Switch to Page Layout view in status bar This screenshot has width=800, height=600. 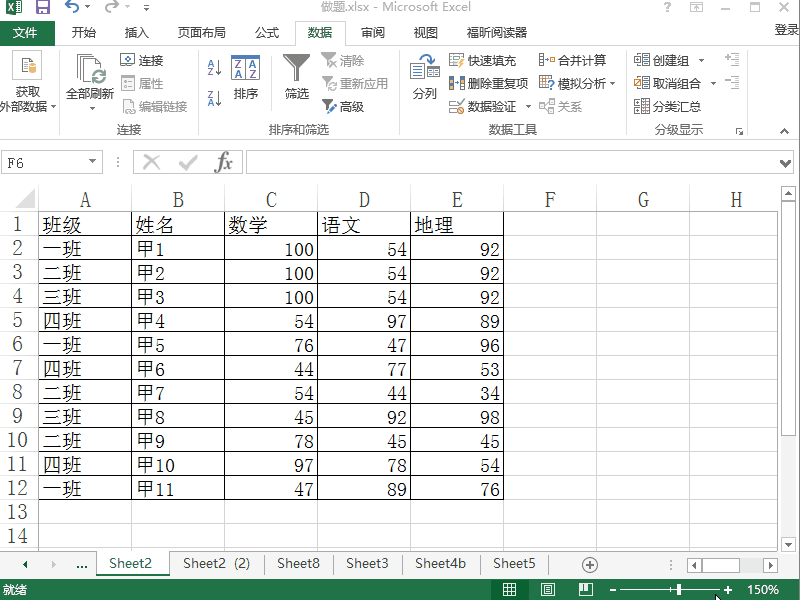pos(548,590)
